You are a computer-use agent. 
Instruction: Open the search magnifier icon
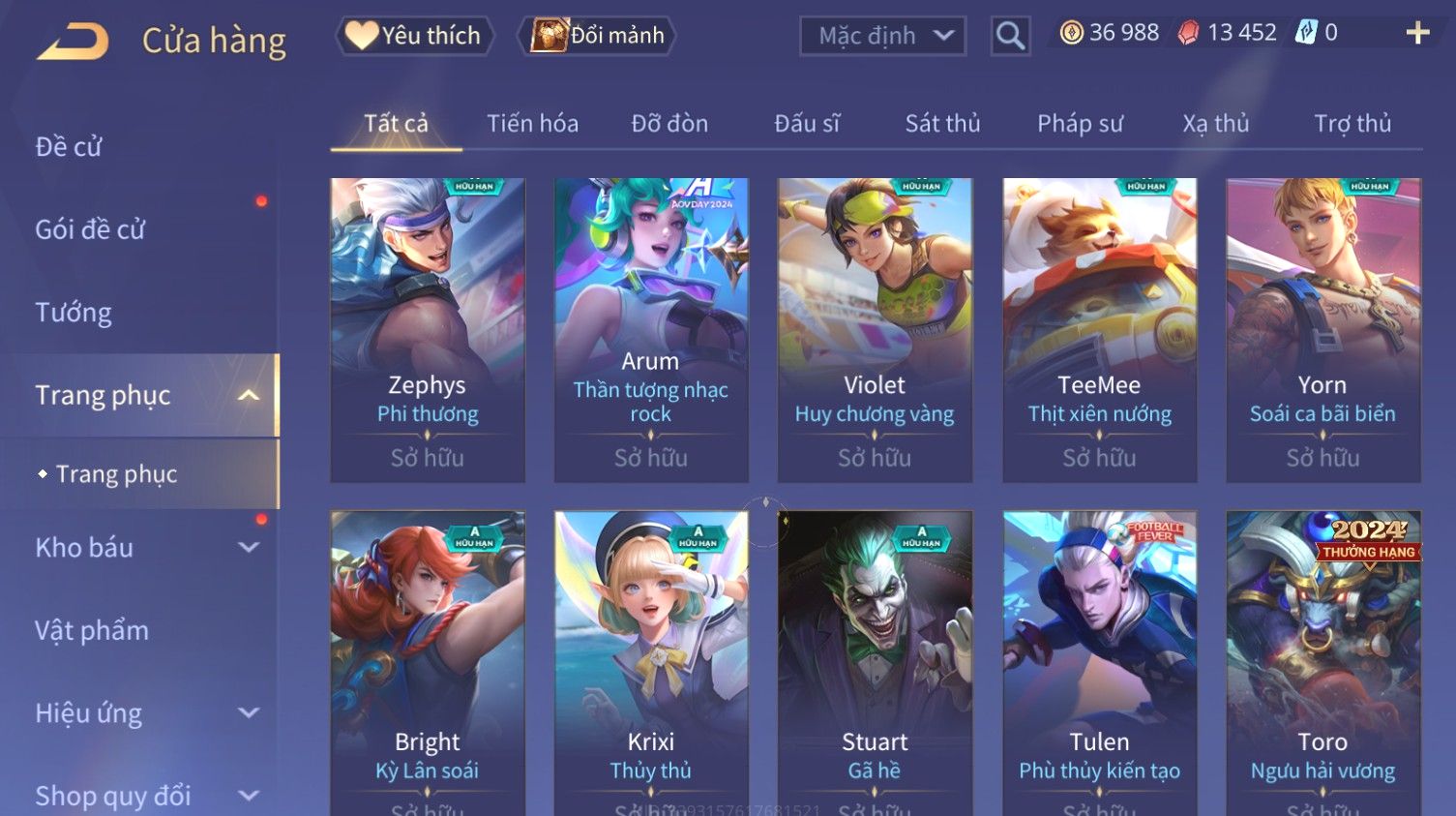coord(1010,36)
